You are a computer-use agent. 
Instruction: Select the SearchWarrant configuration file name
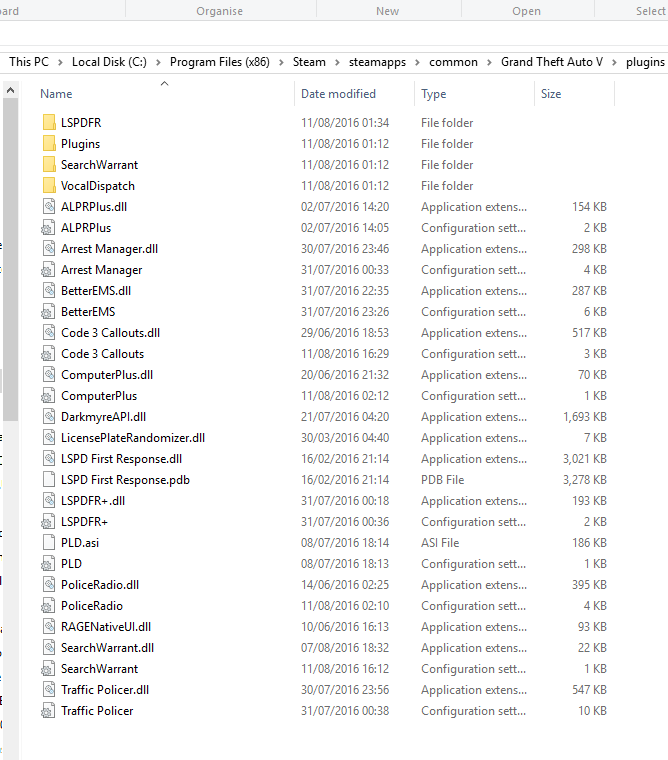pos(99,669)
